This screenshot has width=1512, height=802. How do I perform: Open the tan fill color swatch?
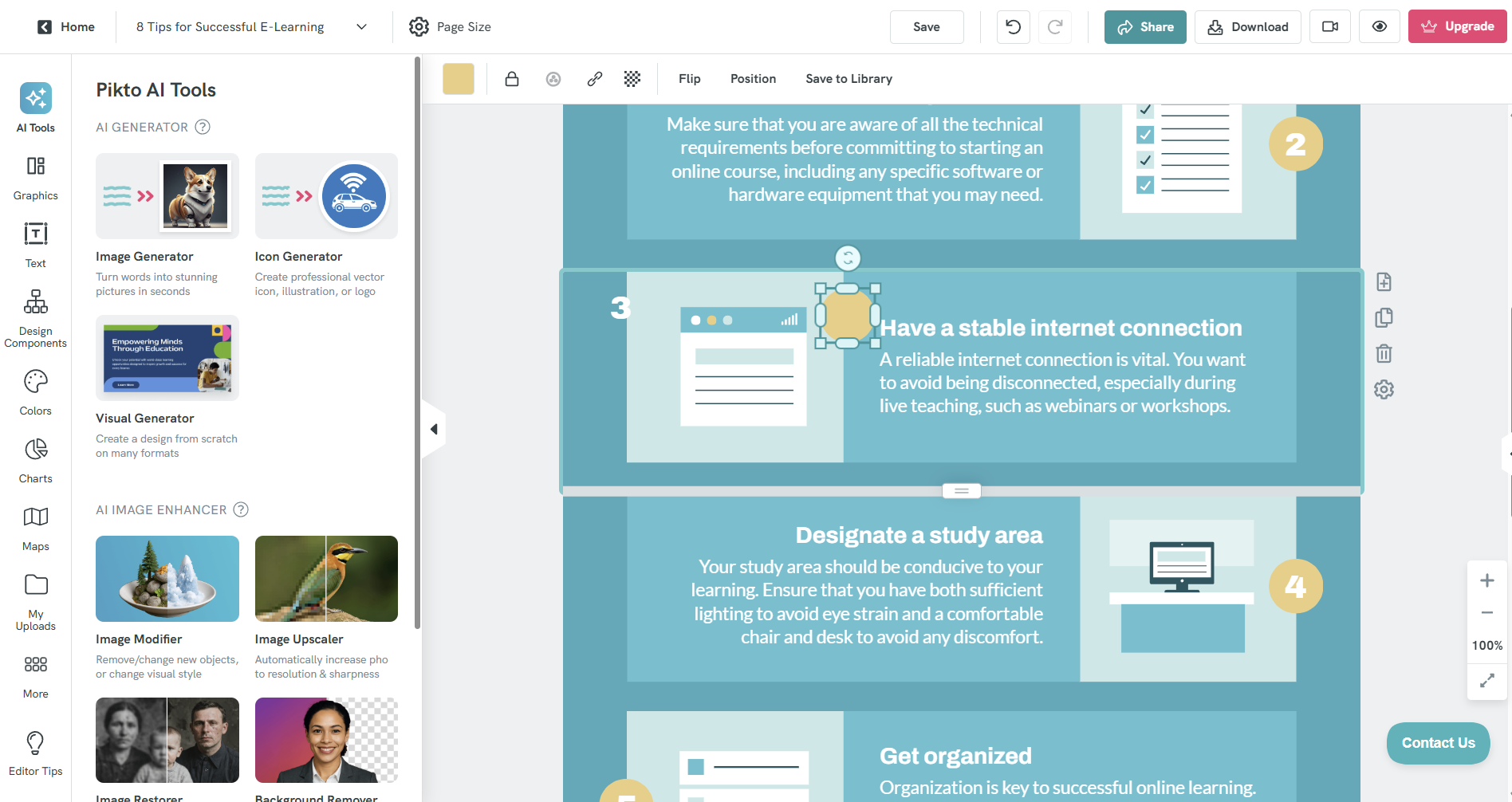pos(459,79)
